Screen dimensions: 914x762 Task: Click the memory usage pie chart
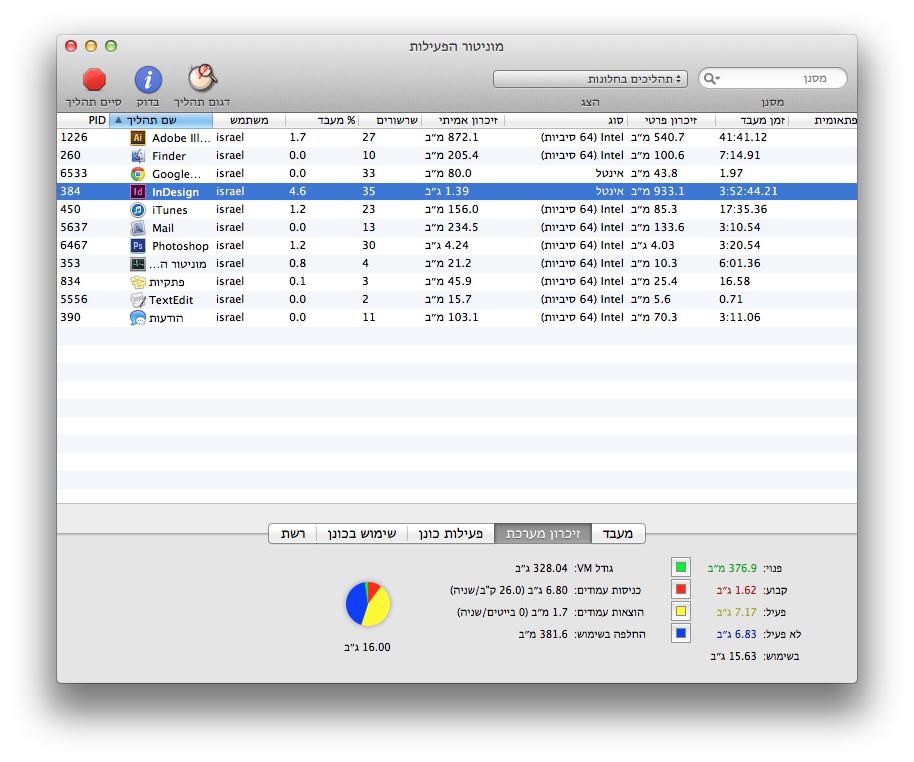point(368,604)
